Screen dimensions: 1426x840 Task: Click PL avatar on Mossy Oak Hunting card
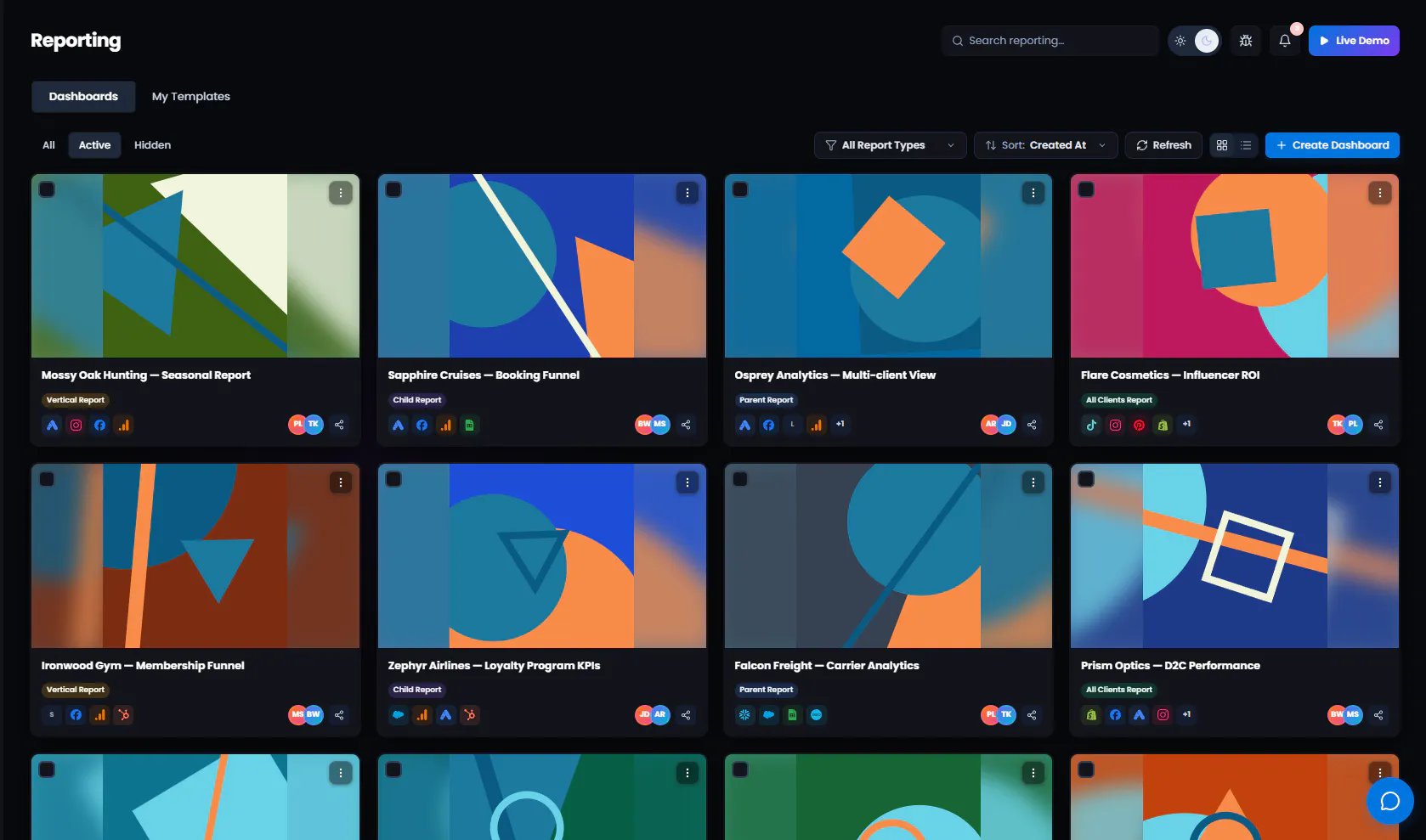(297, 425)
